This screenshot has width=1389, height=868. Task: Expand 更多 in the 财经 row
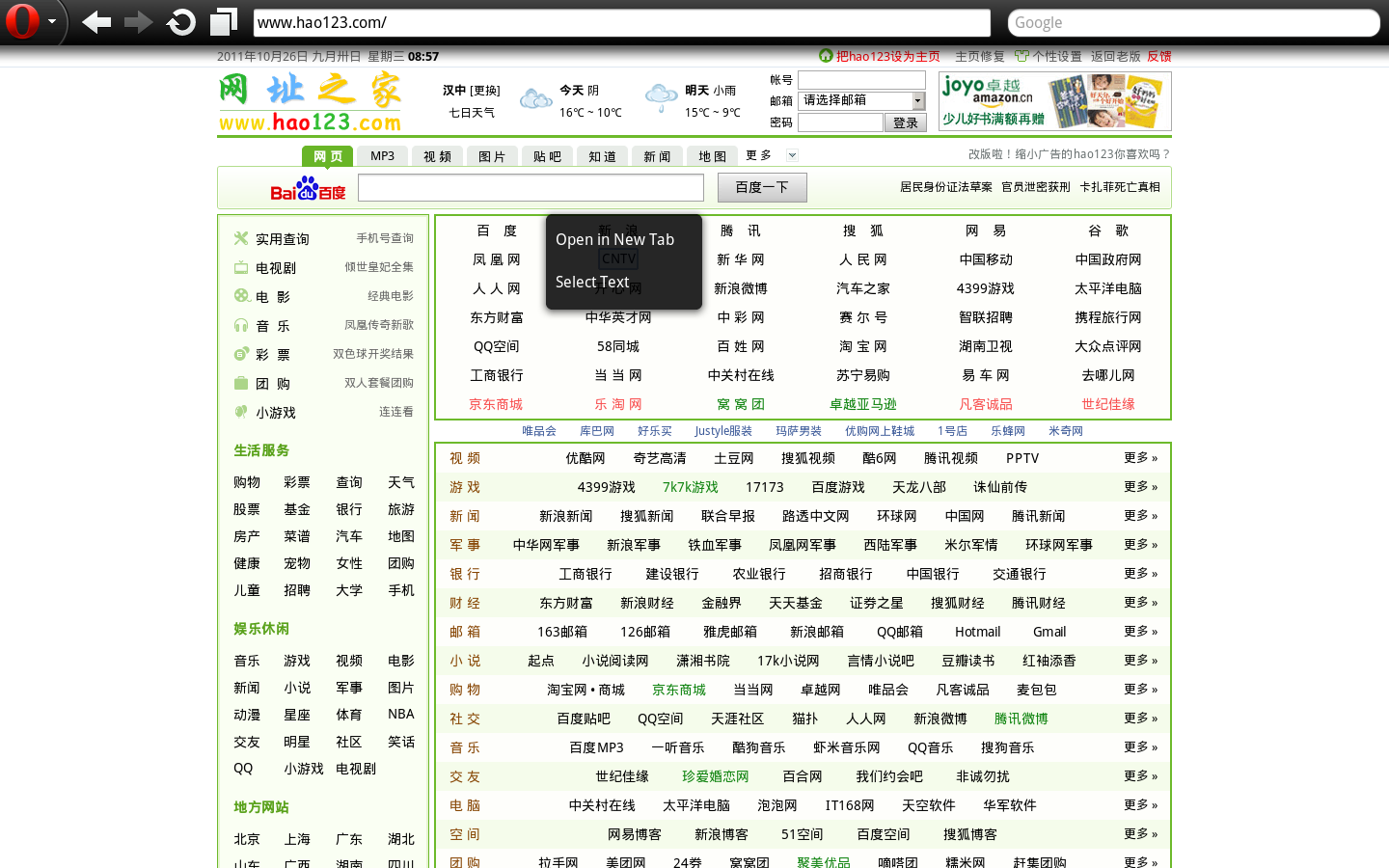tap(1140, 603)
